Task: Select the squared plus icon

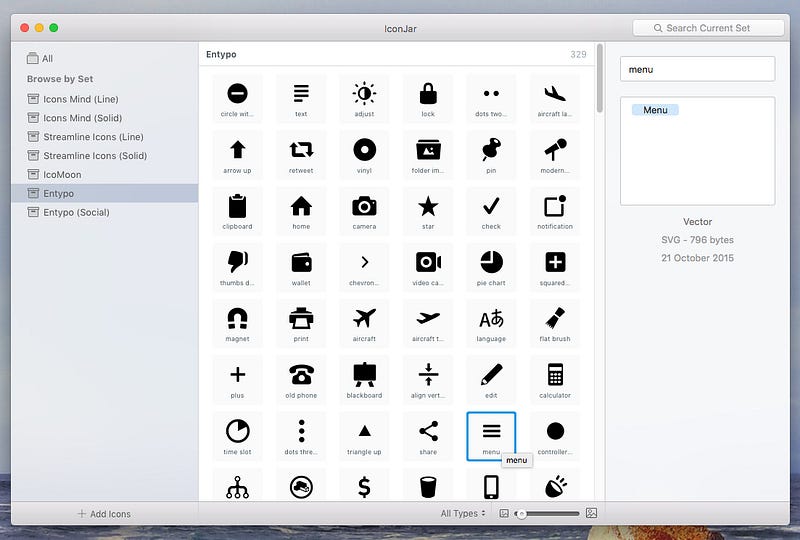Action: [555, 267]
